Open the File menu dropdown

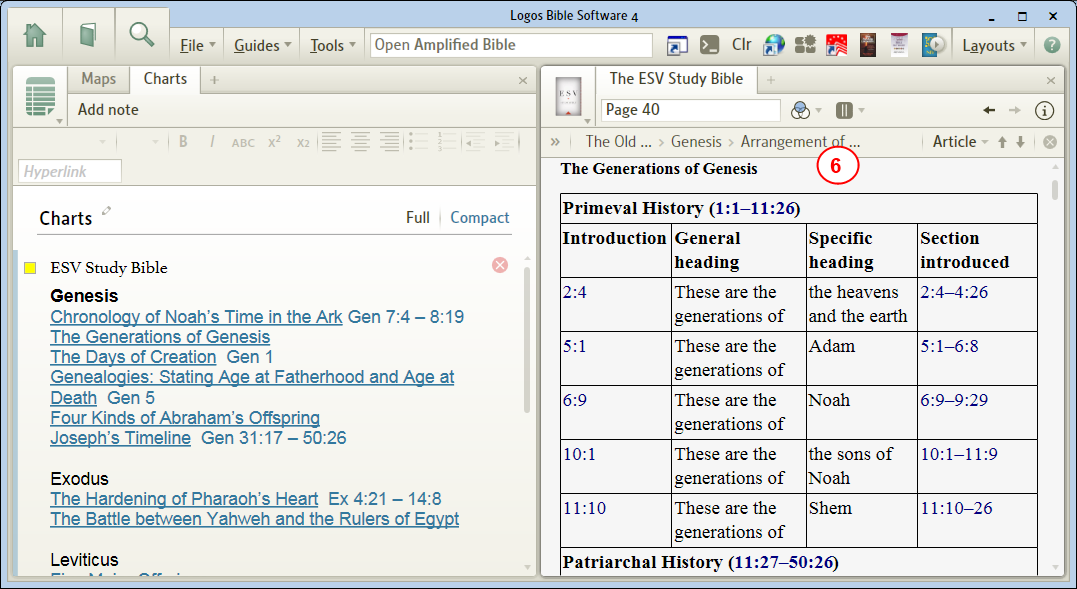(x=198, y=45)
